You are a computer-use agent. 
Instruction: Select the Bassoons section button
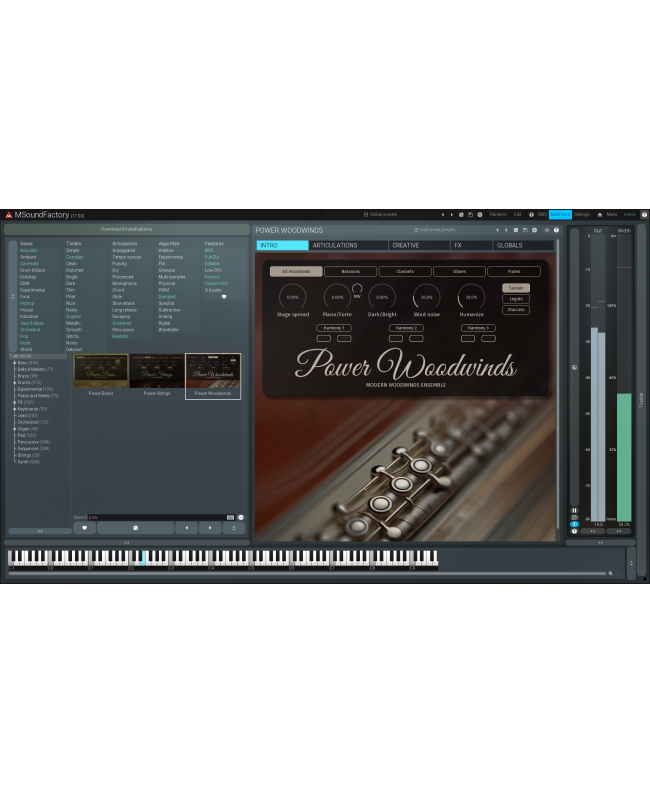(350, 271)
